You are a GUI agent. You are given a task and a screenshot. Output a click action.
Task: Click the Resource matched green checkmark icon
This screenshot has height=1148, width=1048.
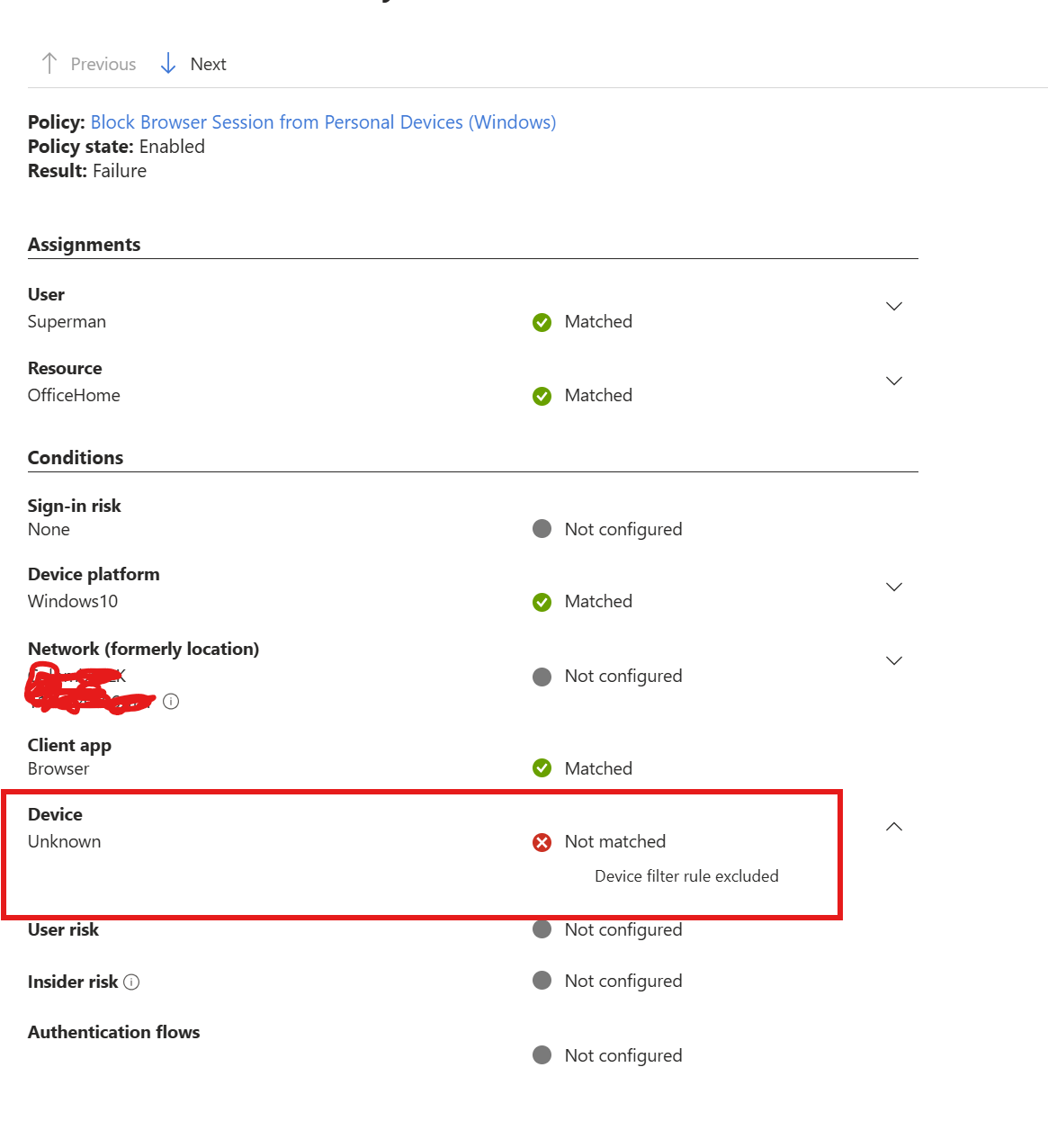point(542,396)
